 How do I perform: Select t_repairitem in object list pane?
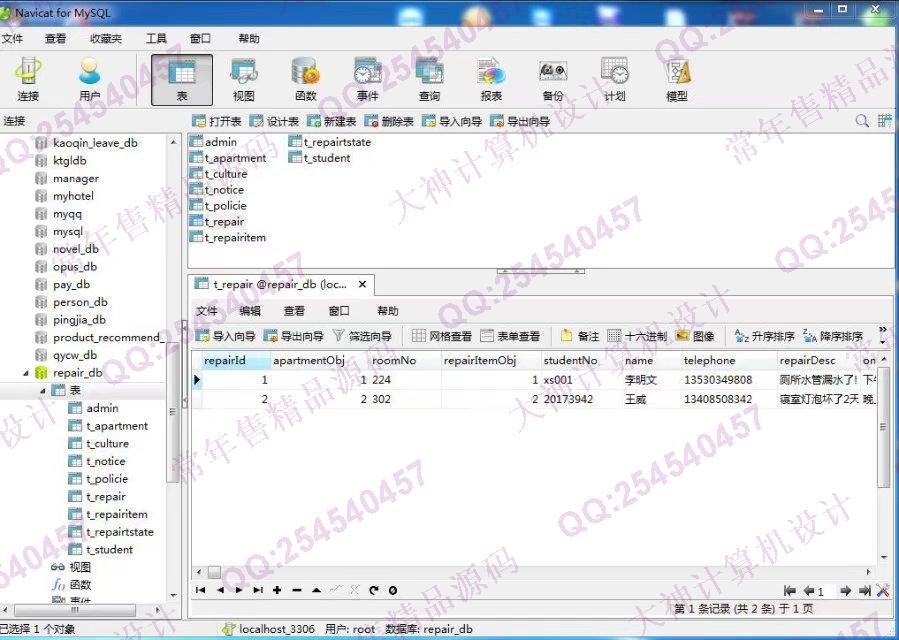[x=235, y=237]
